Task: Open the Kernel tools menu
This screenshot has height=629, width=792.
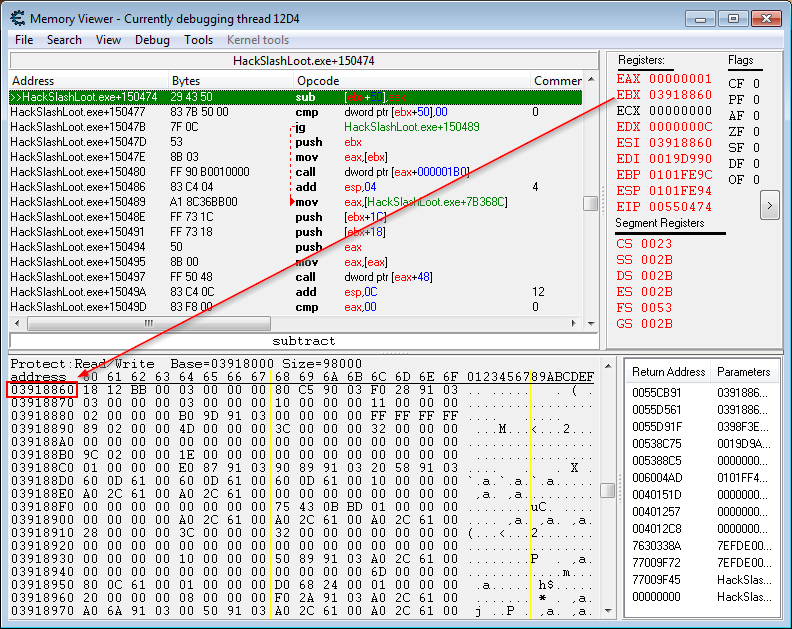Action: tap(258, 40)
